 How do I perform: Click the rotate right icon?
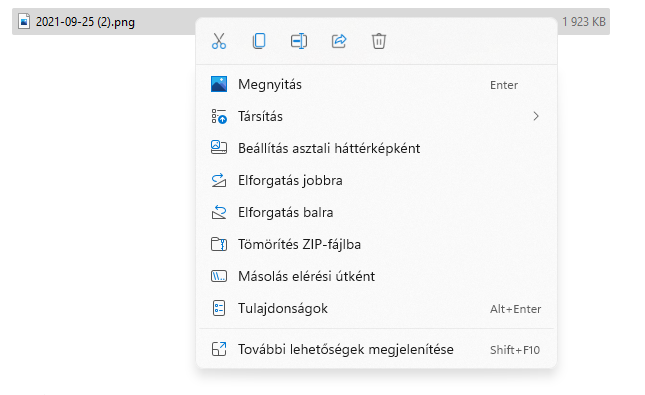pyautogui.click(x=219, y=180)
